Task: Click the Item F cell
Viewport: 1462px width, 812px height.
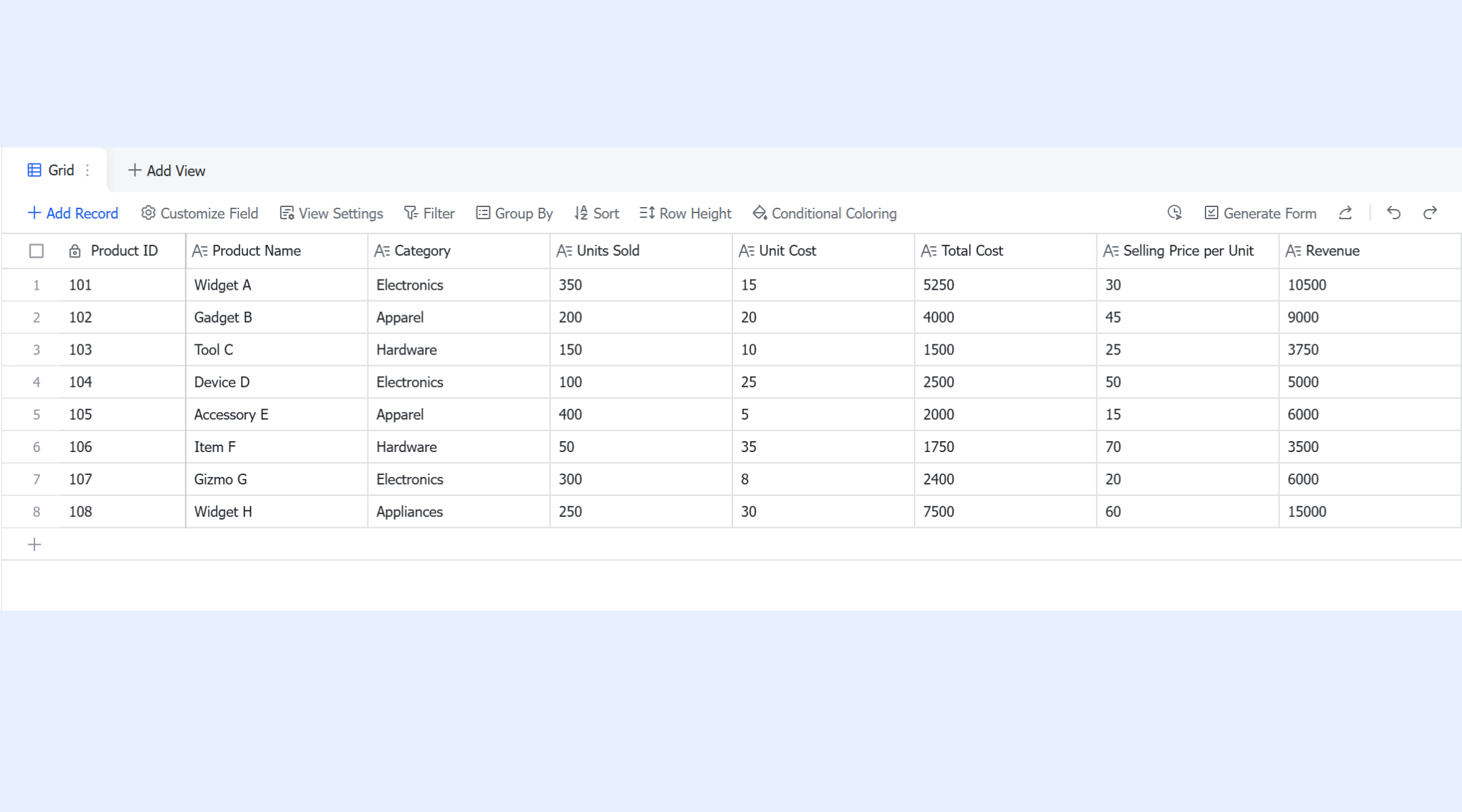Action: [277, 447]
